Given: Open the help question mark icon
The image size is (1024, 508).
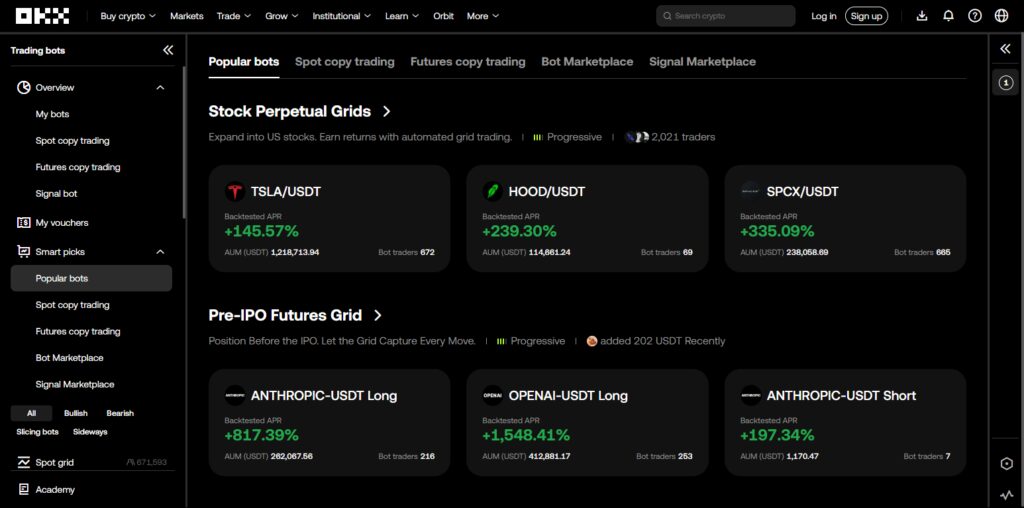Looking at the screenshot, I should 974,16.
